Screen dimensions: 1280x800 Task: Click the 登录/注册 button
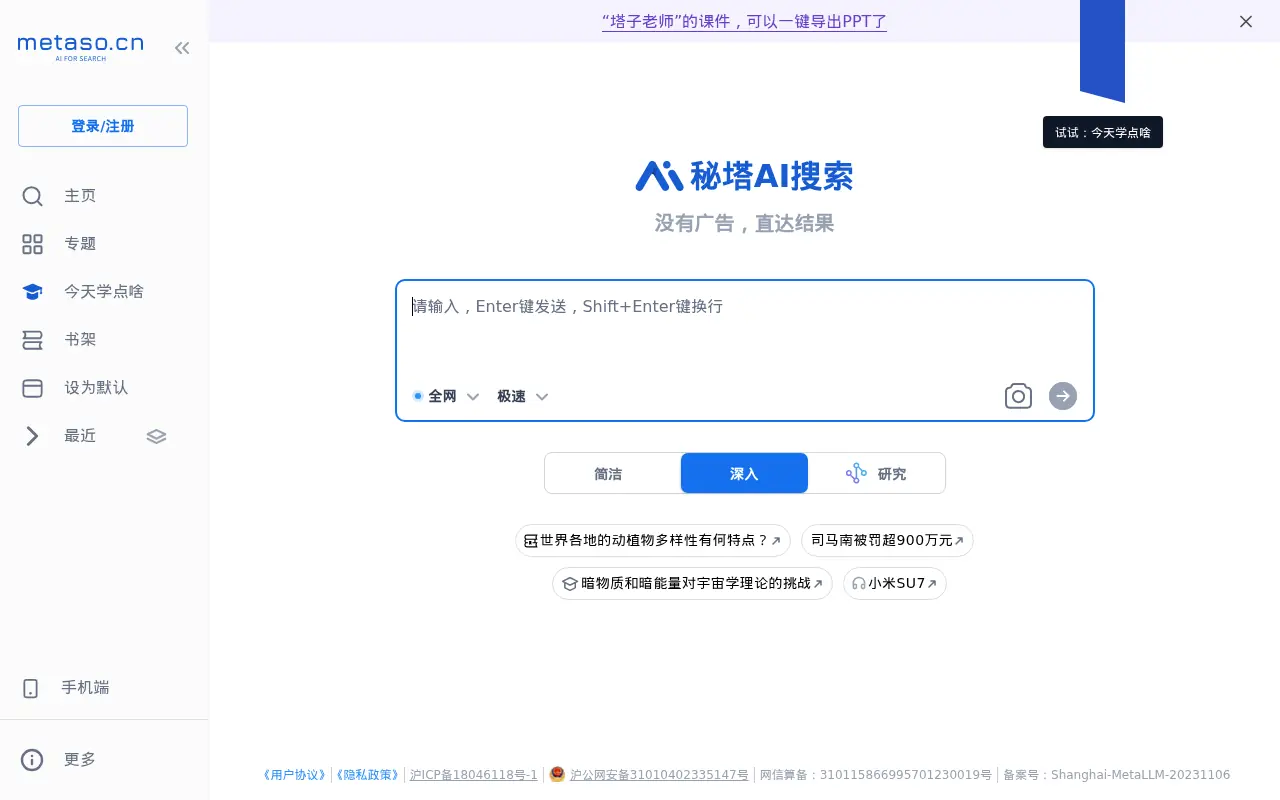102,126
